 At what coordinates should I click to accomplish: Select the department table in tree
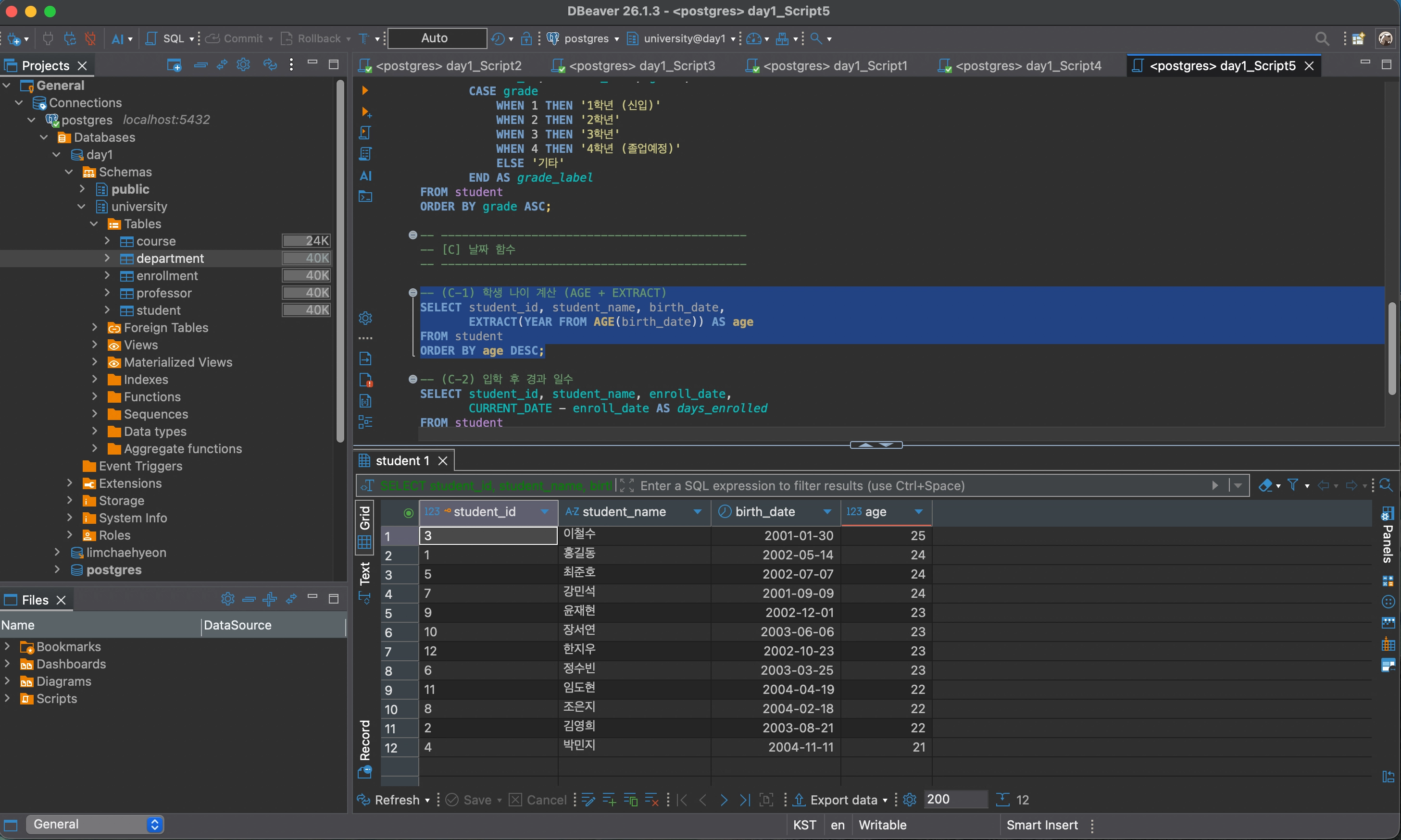[170, 259]
